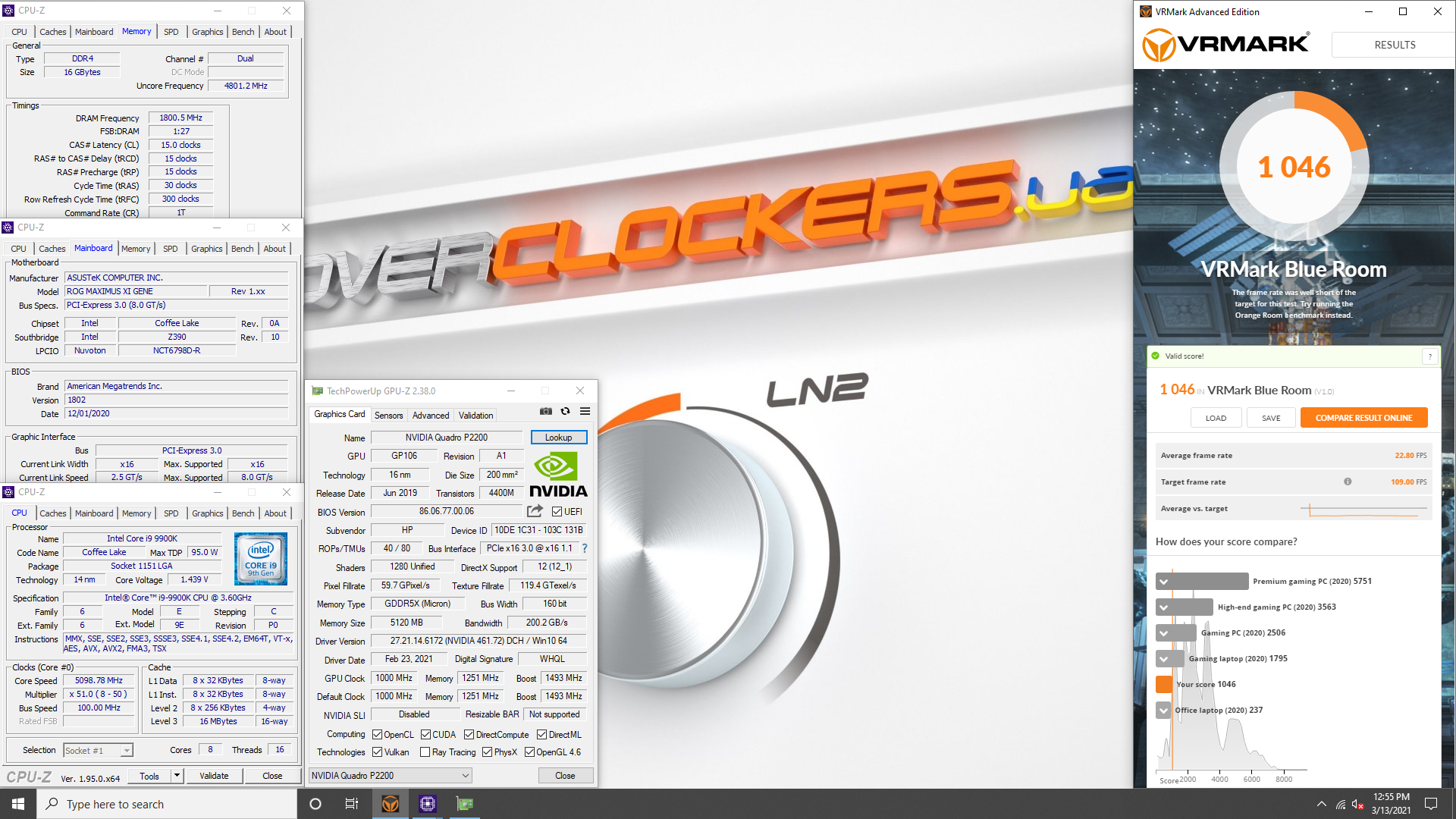Click the muted volume tray icon
This screenshot has width=1456, height=819.
click(1358, 804)
